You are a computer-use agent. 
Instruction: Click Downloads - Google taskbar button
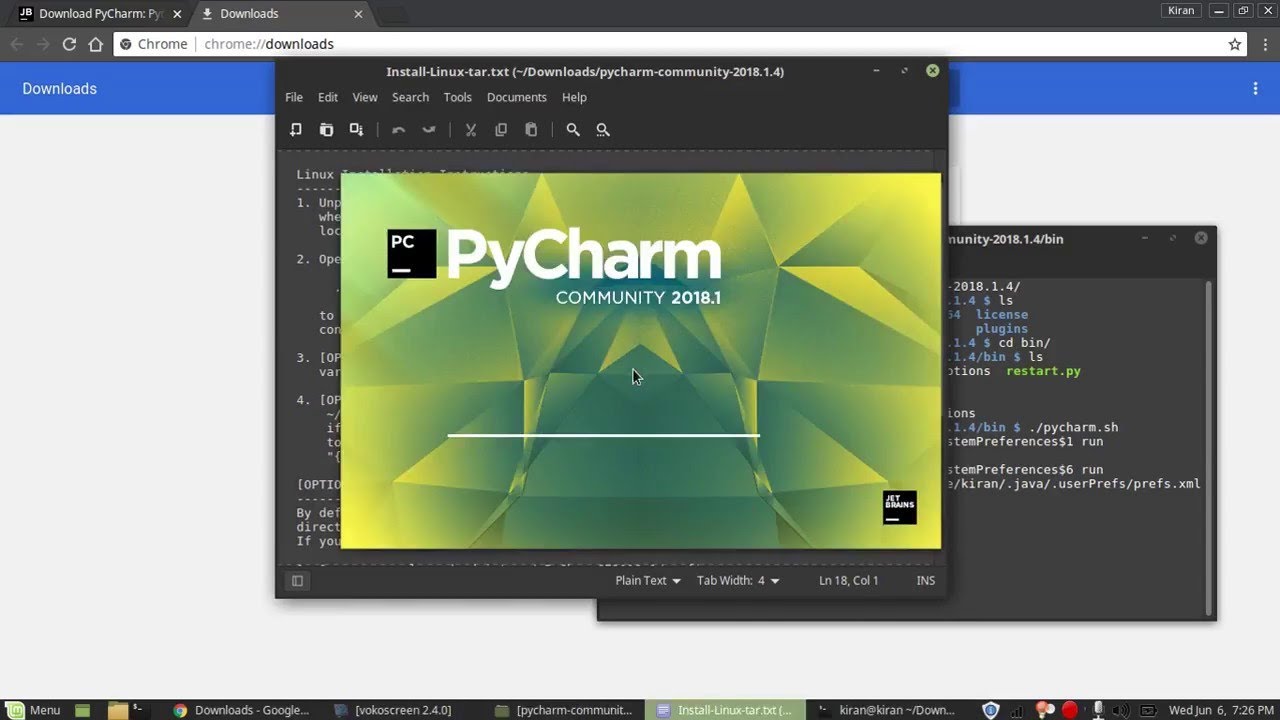242,710
